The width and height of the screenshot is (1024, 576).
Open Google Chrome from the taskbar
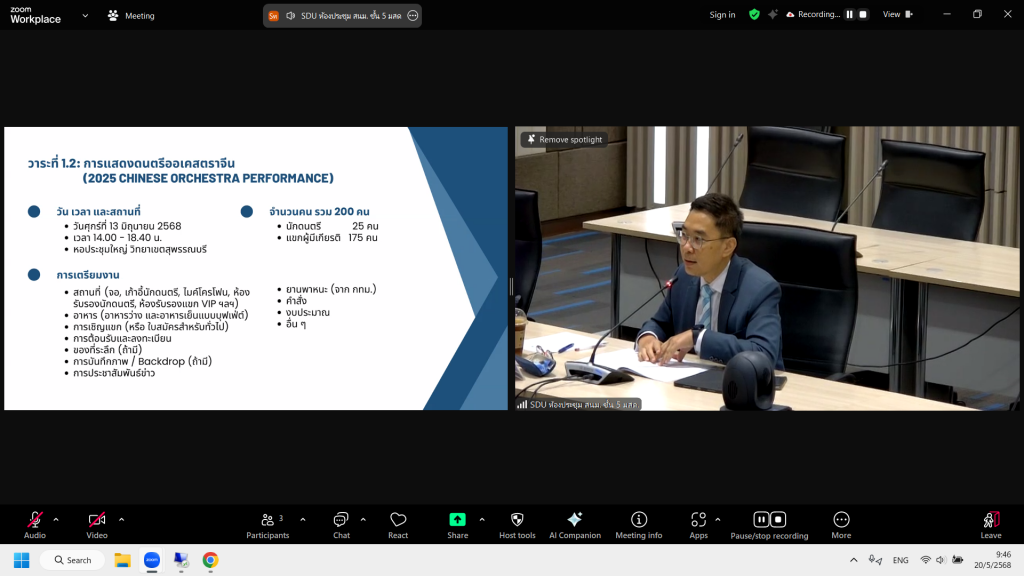(210, 560)
